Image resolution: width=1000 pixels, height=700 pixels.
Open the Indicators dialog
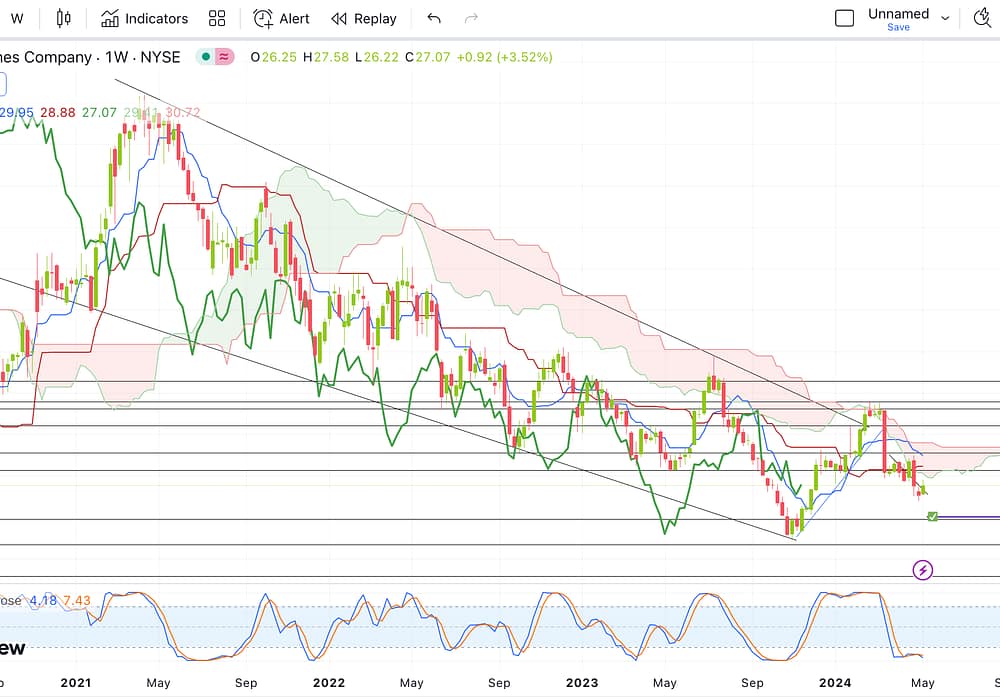tap(144, 18)
